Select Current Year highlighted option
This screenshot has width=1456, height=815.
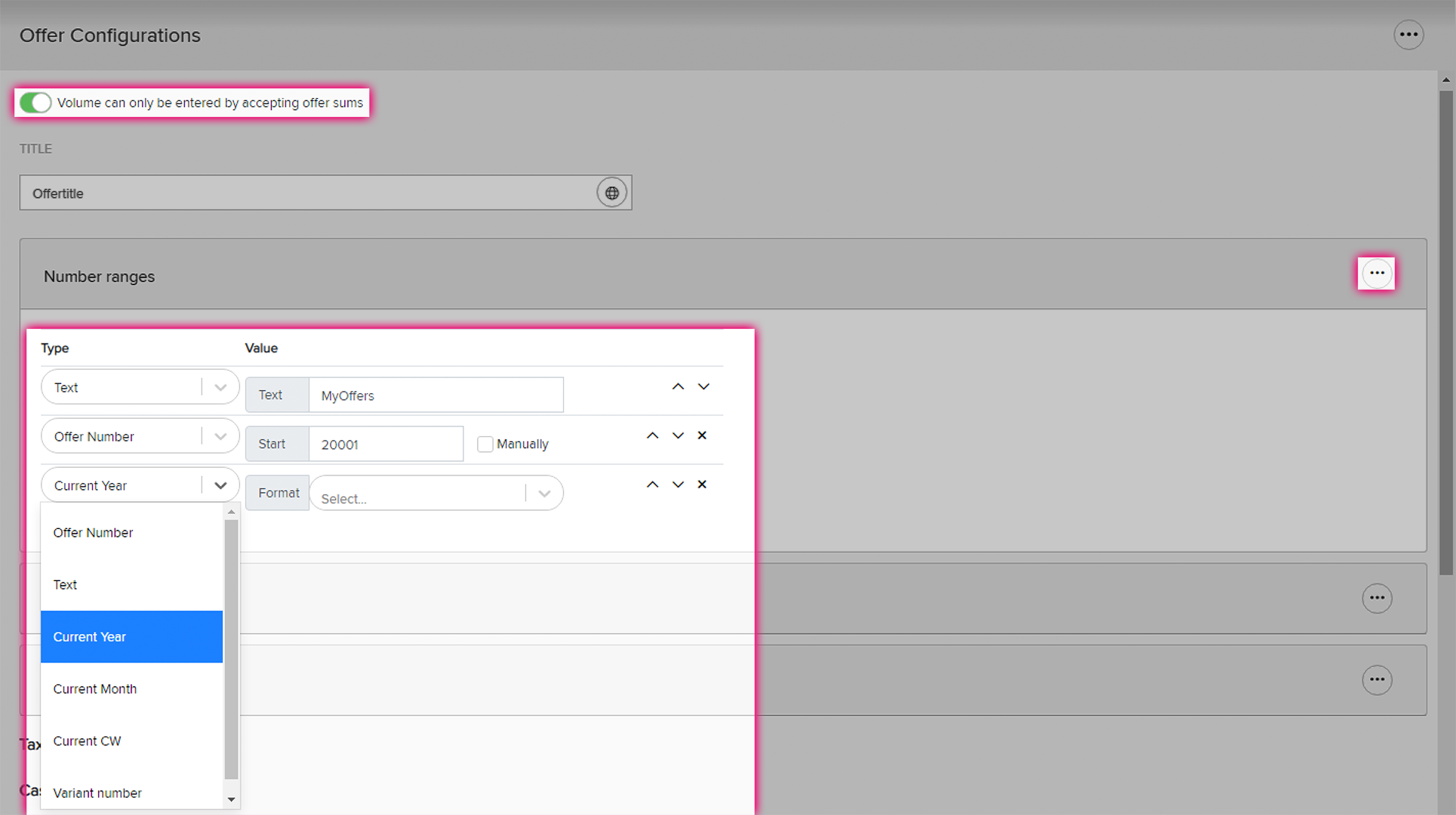pyautogui.click(x=132, y=637)
